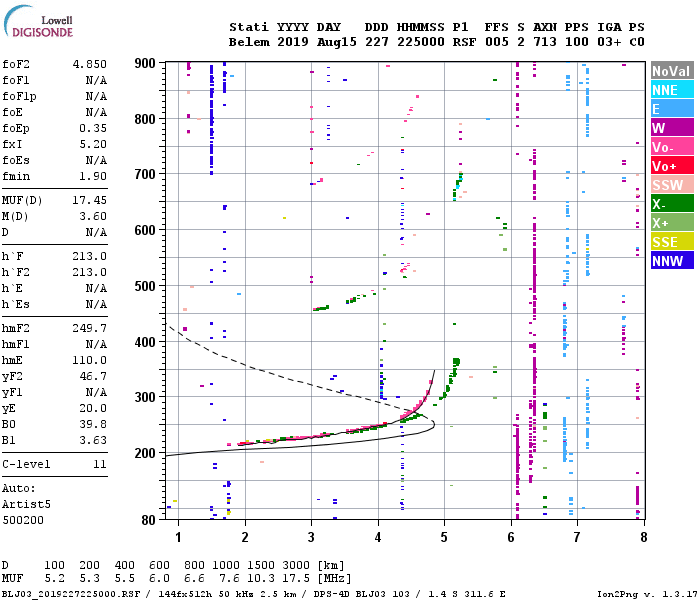Viewport: 700px width, 600px height.
Task: Click the RSF program value
Action: (x=464, y=42)
